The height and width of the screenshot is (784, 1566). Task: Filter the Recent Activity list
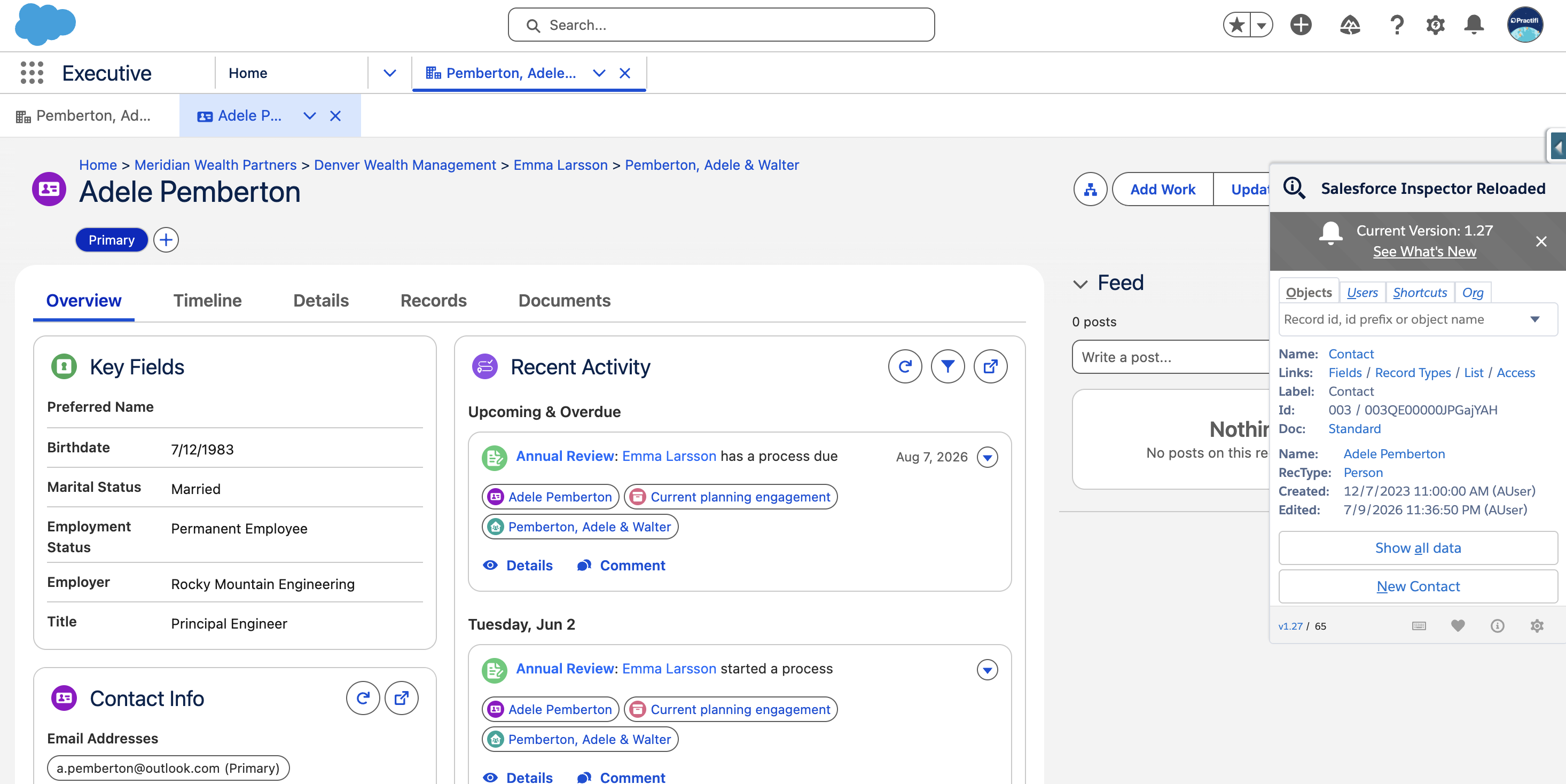(x=948, y=366)
